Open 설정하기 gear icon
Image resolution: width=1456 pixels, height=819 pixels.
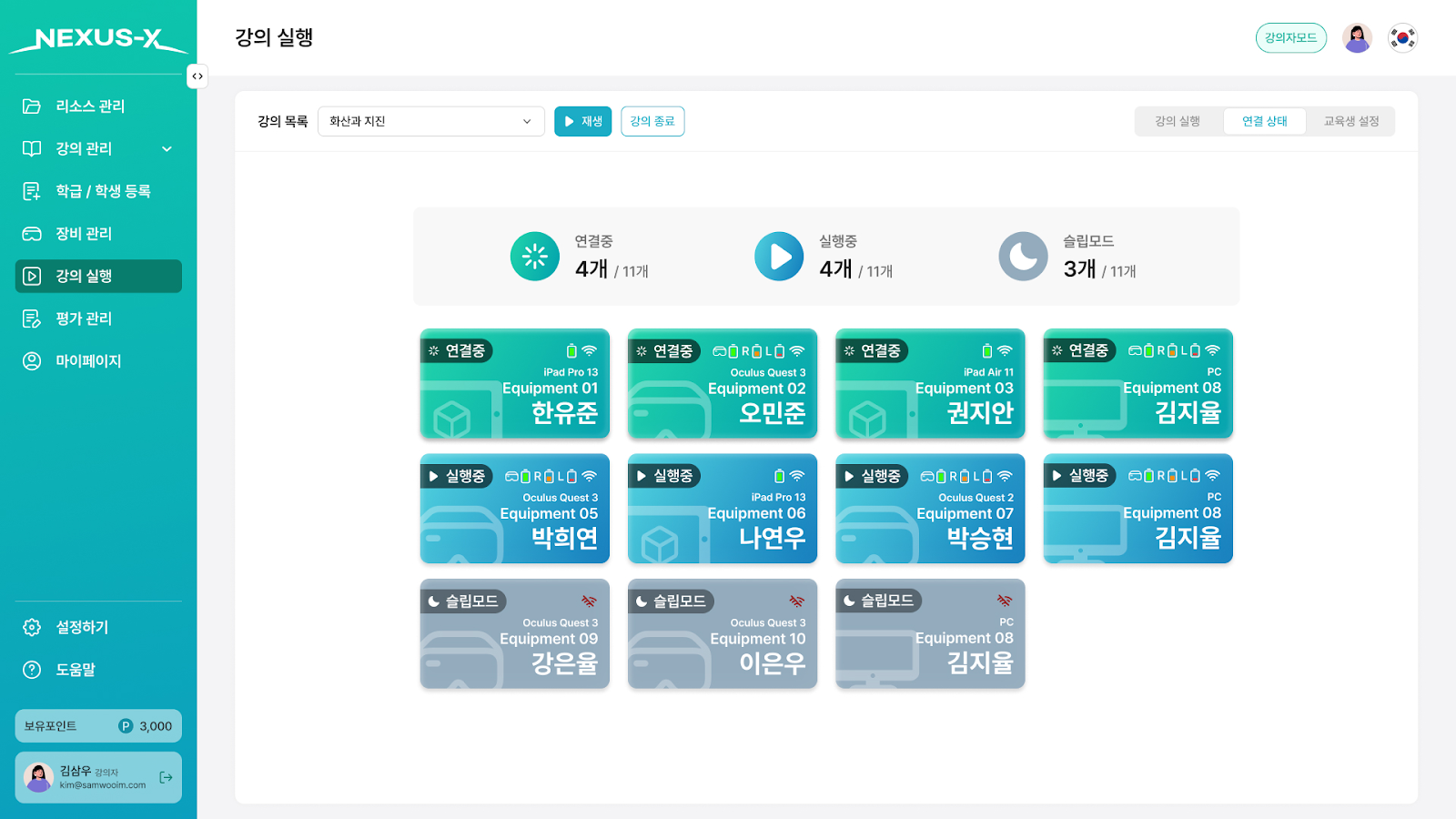[x=32, y=627]
